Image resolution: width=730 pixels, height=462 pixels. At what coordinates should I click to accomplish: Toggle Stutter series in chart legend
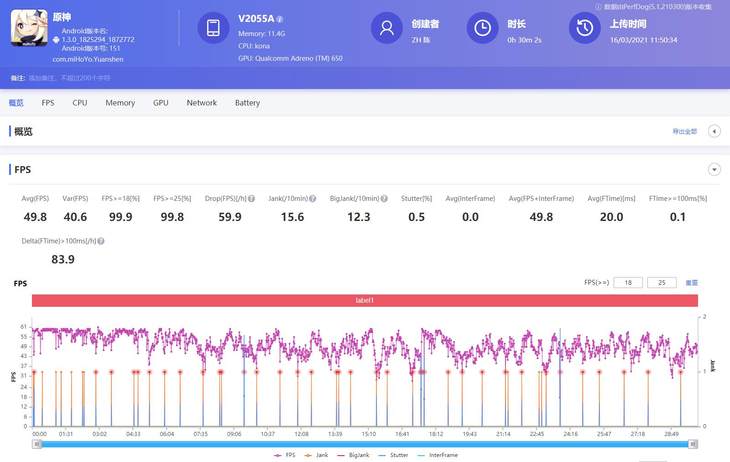(x=394, y=455)
